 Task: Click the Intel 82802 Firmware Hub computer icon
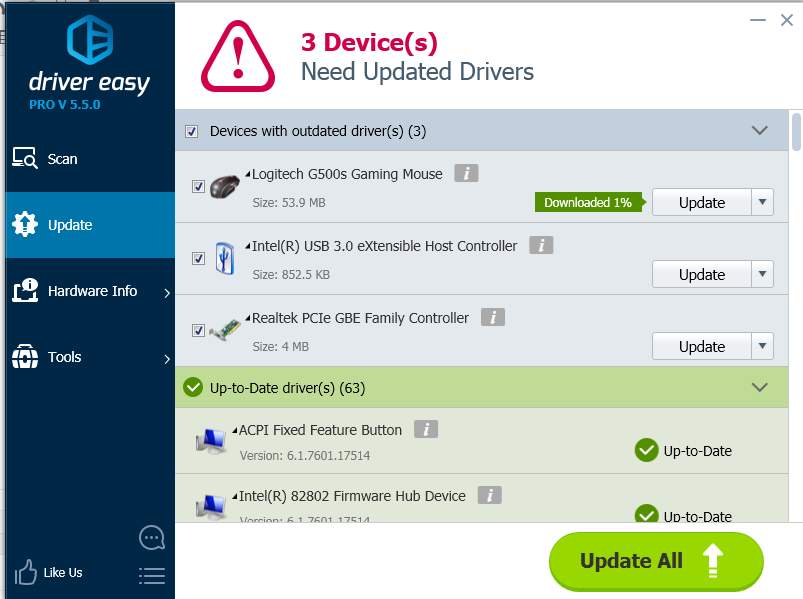(211, 507)
